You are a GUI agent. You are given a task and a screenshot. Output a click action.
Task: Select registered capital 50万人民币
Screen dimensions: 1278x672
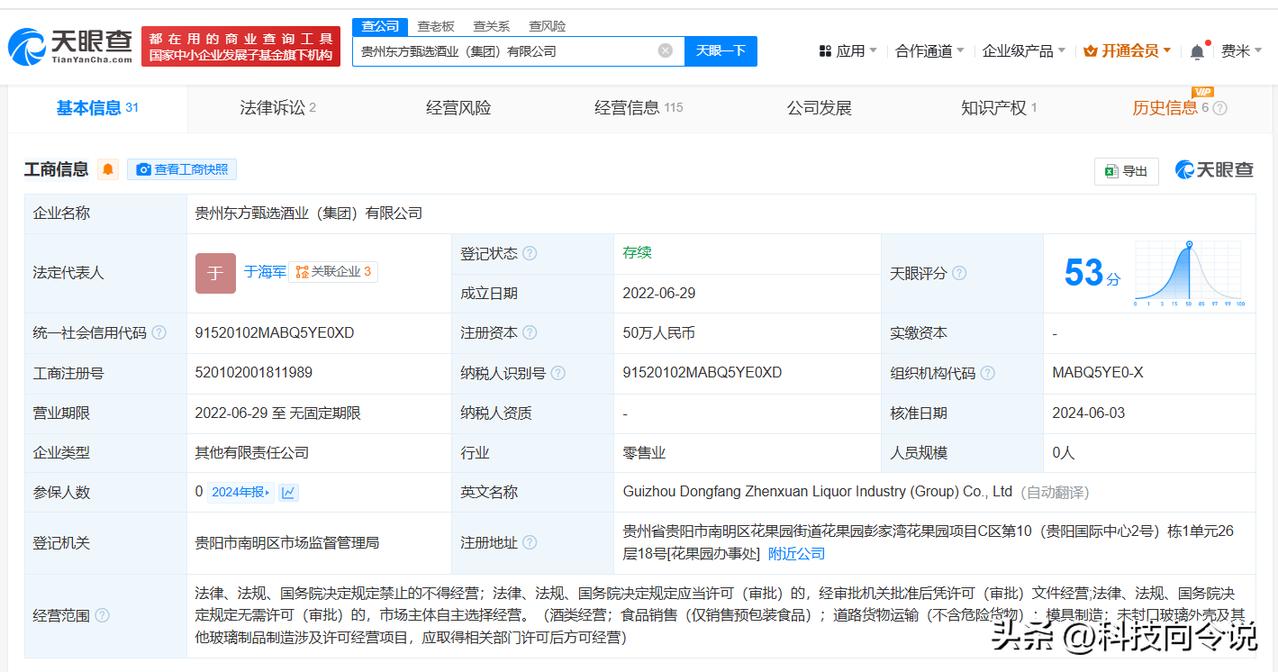659,333
